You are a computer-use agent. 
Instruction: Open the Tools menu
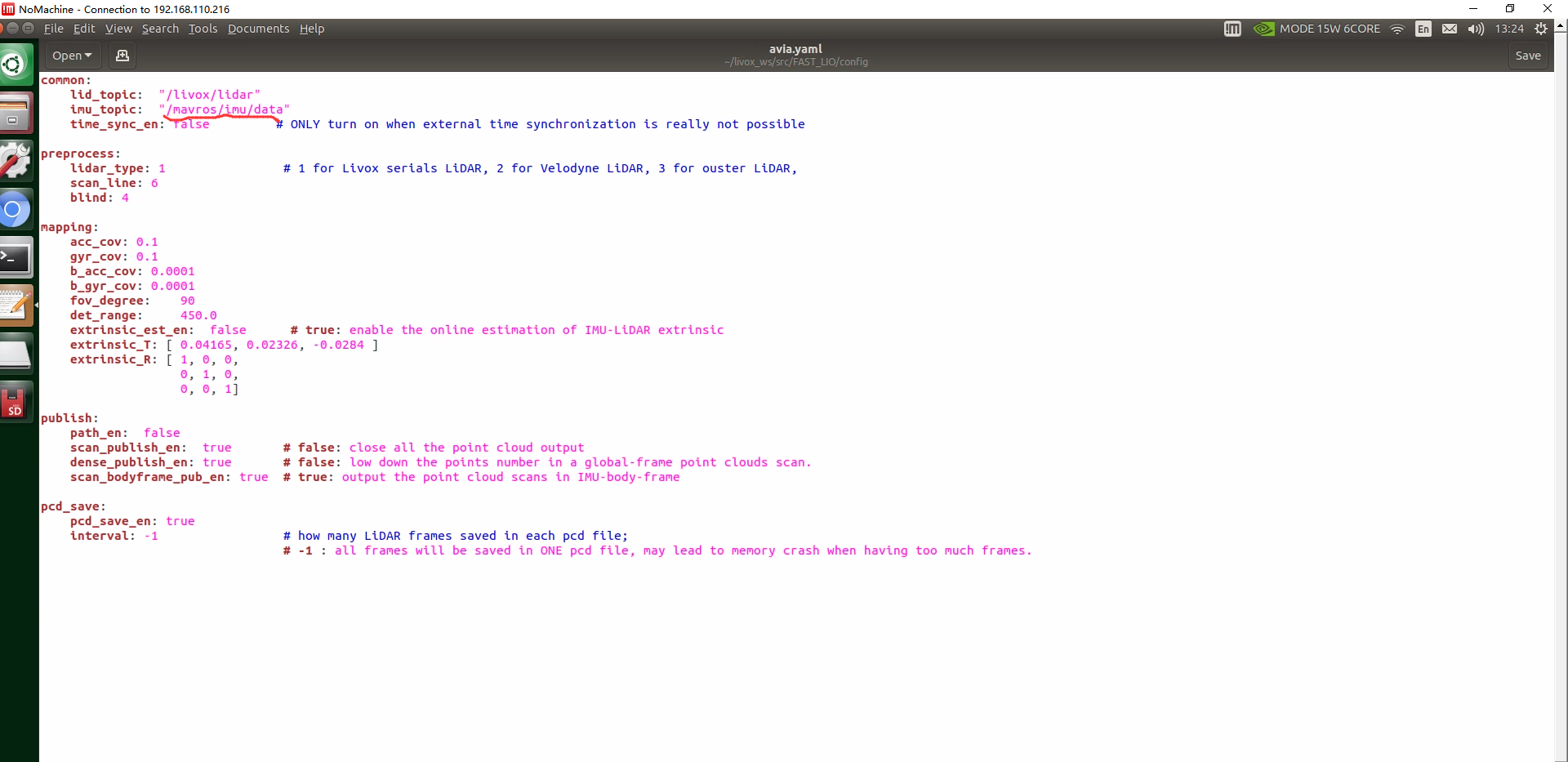coord(203,29)
